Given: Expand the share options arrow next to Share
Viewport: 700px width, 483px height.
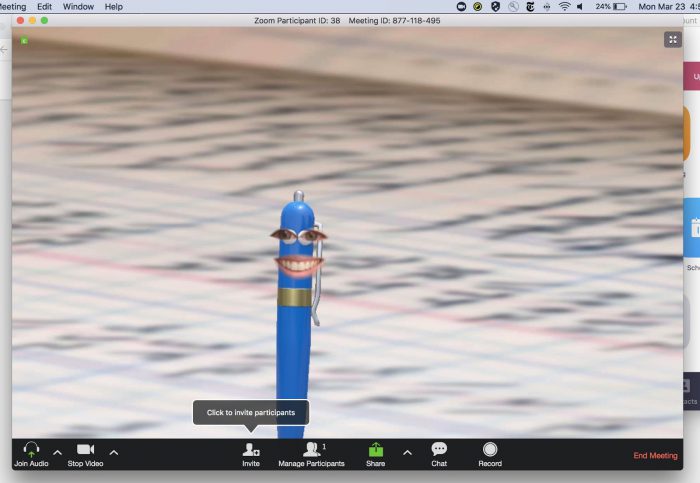Looking at the screenshot, I should coord(407,453).
